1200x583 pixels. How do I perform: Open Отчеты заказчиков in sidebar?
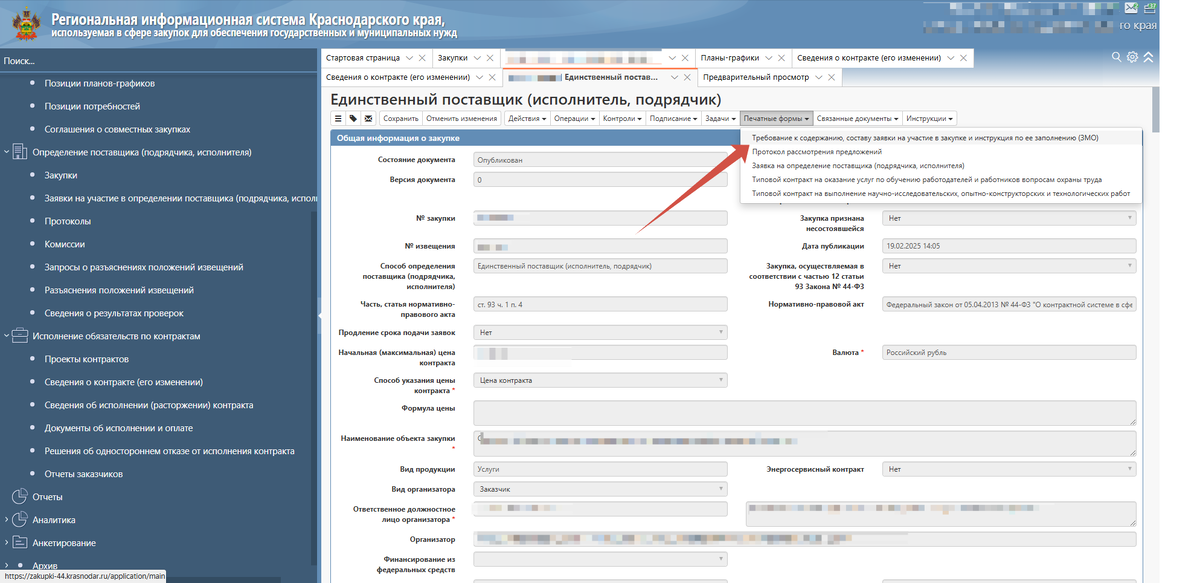pyautogui.click(x=84, y=474)
